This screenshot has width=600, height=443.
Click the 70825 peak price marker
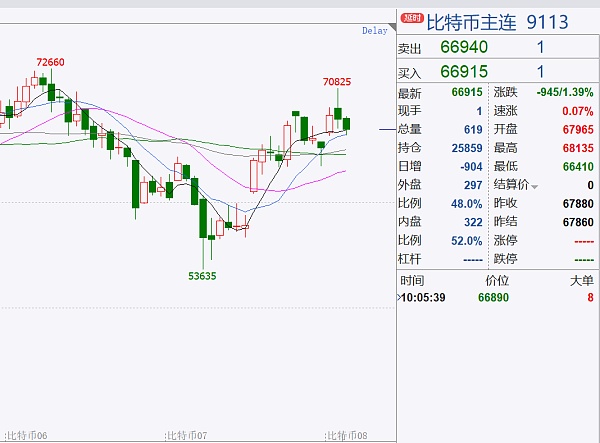tap(337, 81)
